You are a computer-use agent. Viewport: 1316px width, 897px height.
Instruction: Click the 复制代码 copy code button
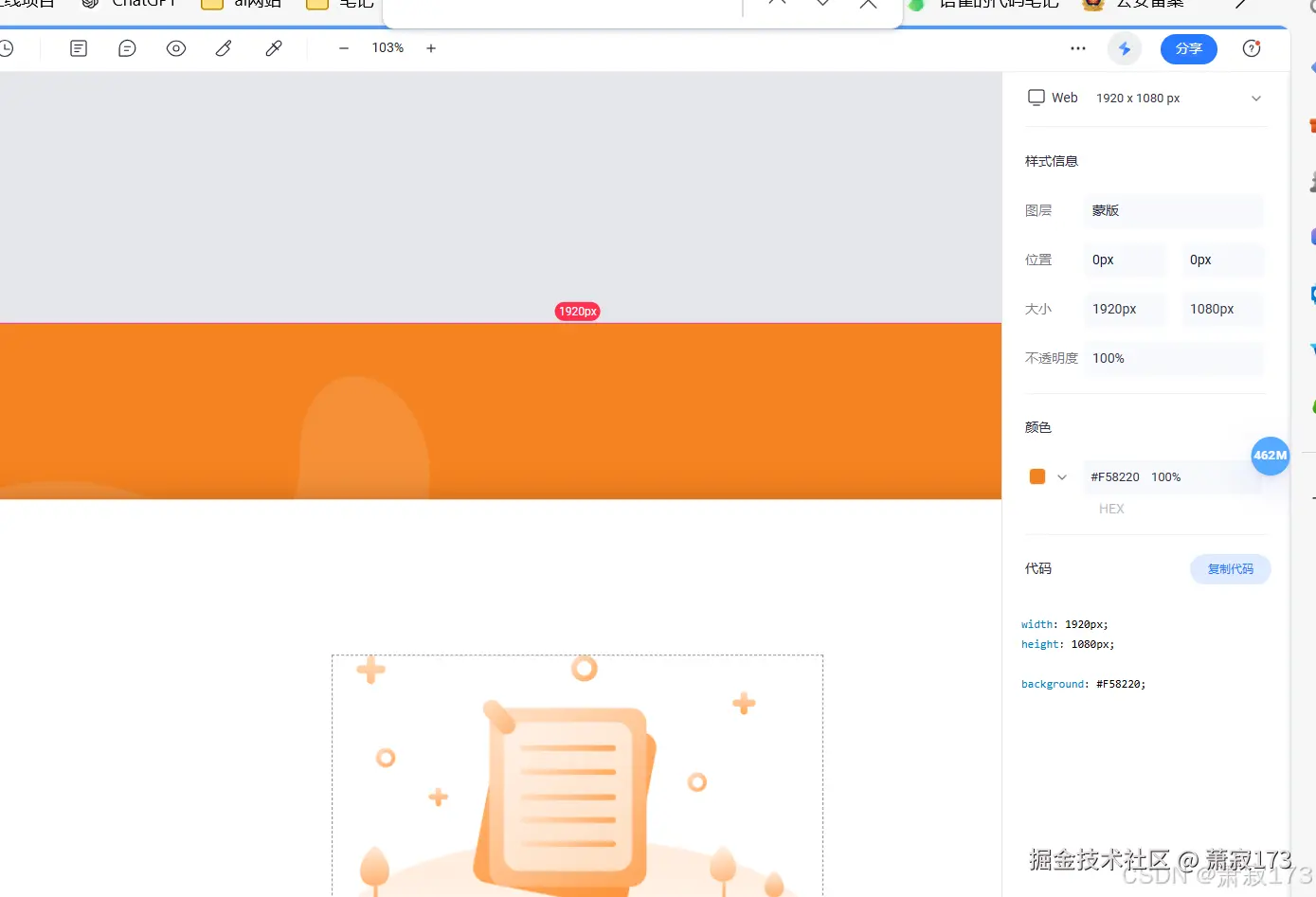point(1230,568)
